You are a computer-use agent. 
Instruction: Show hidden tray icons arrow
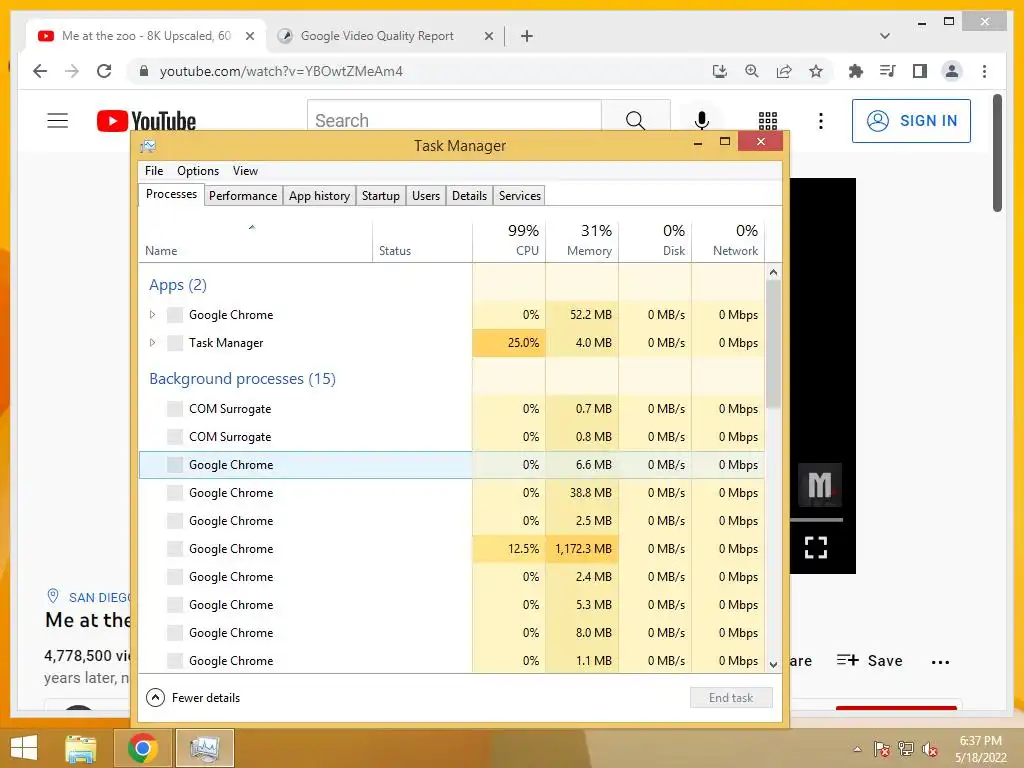coord(857,749)
